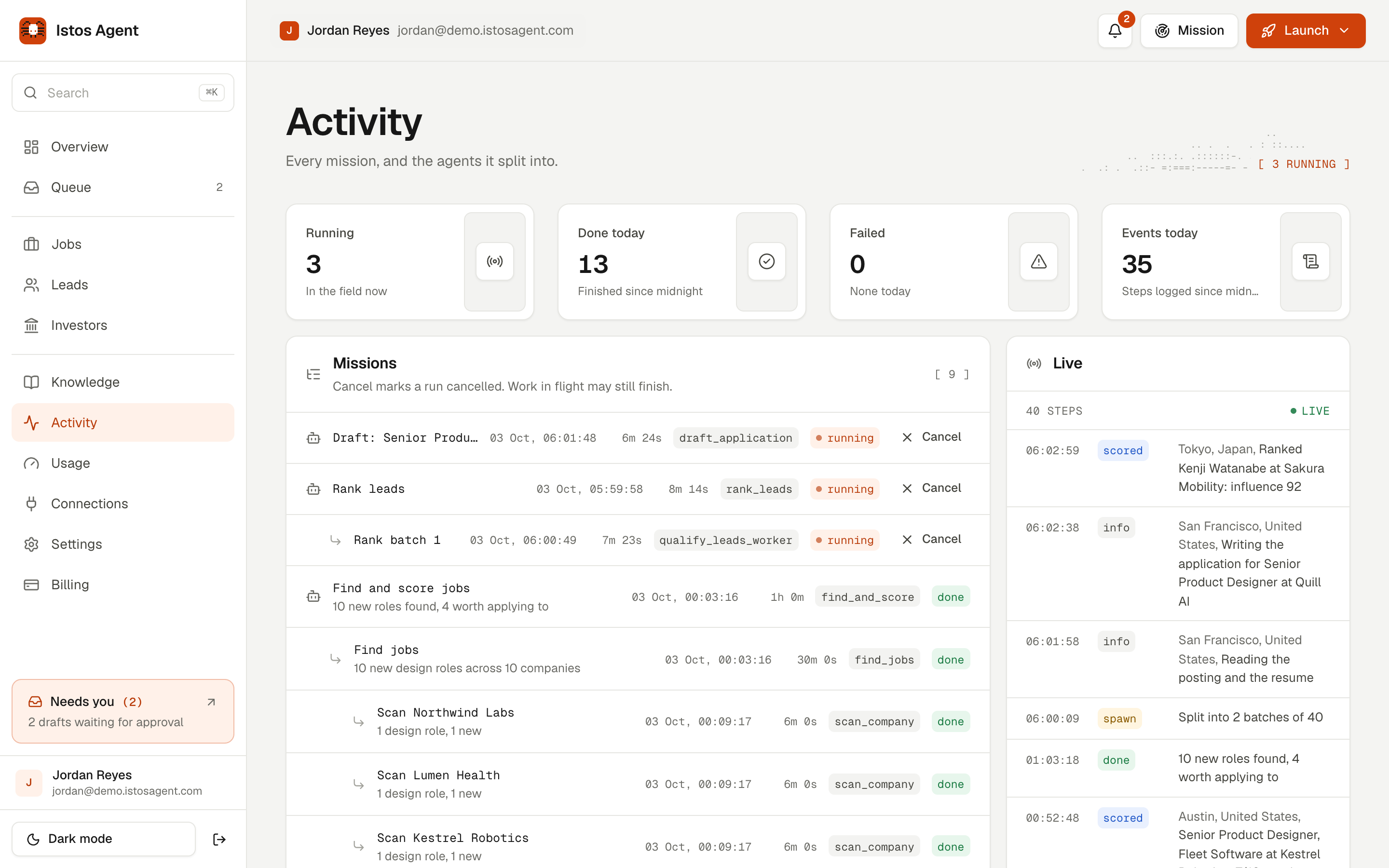This screenshot has width=1389, height=868.
Task: Expand the Launch dropdown
Action: [x=1305, y=30]
